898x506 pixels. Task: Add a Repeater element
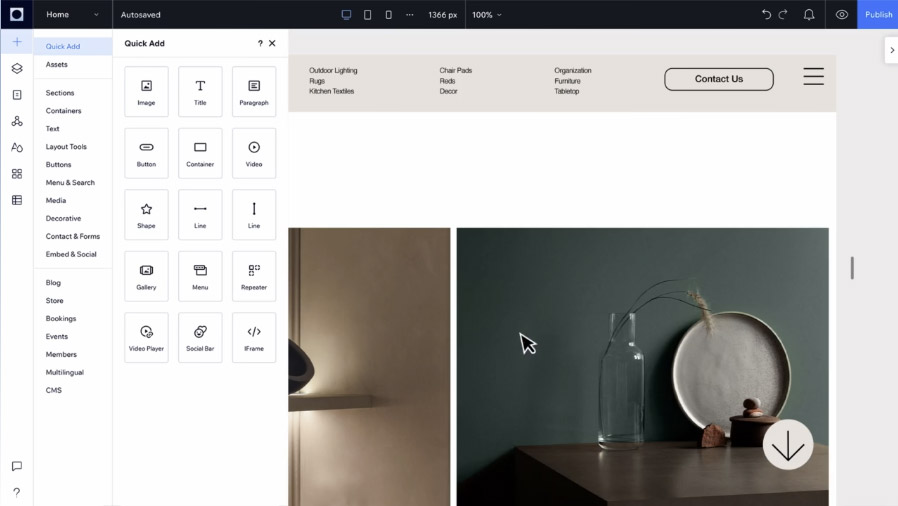coord(254,276)
